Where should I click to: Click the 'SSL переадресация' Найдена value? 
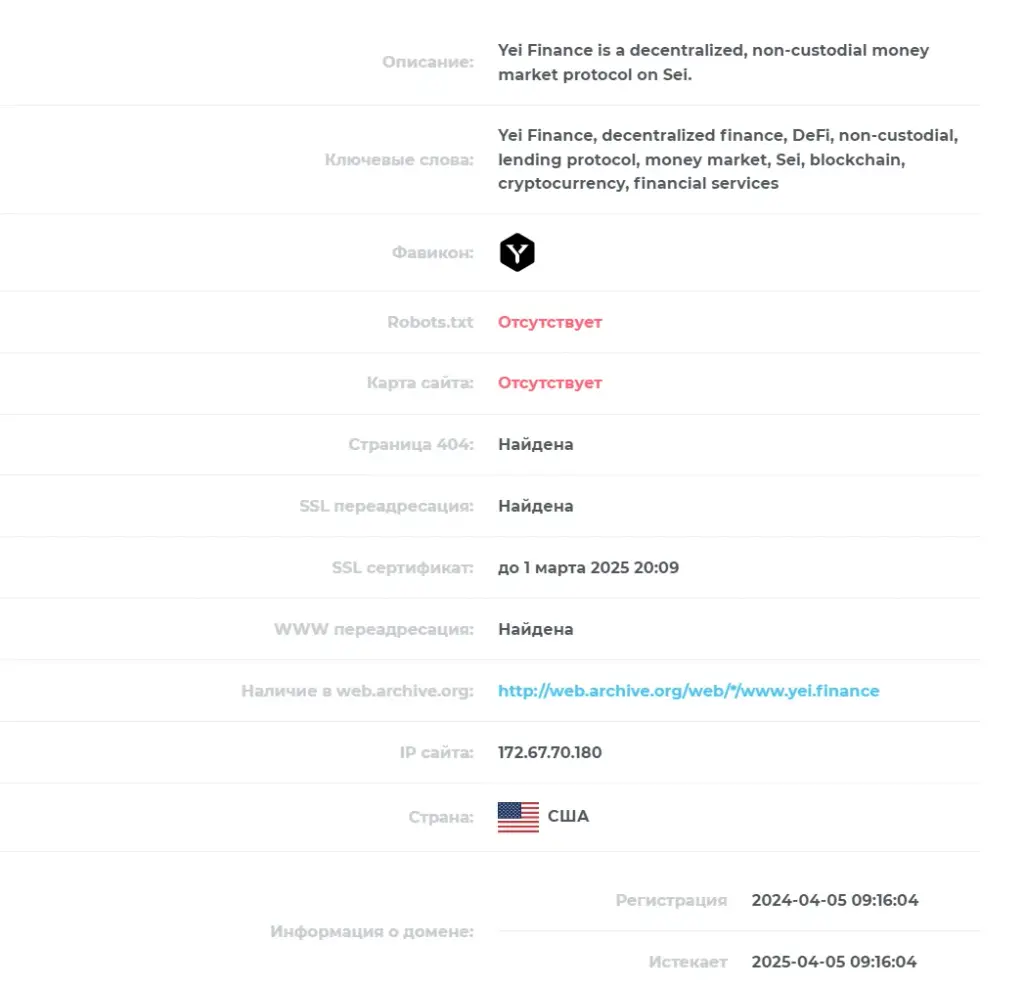(x=536, y=506)
